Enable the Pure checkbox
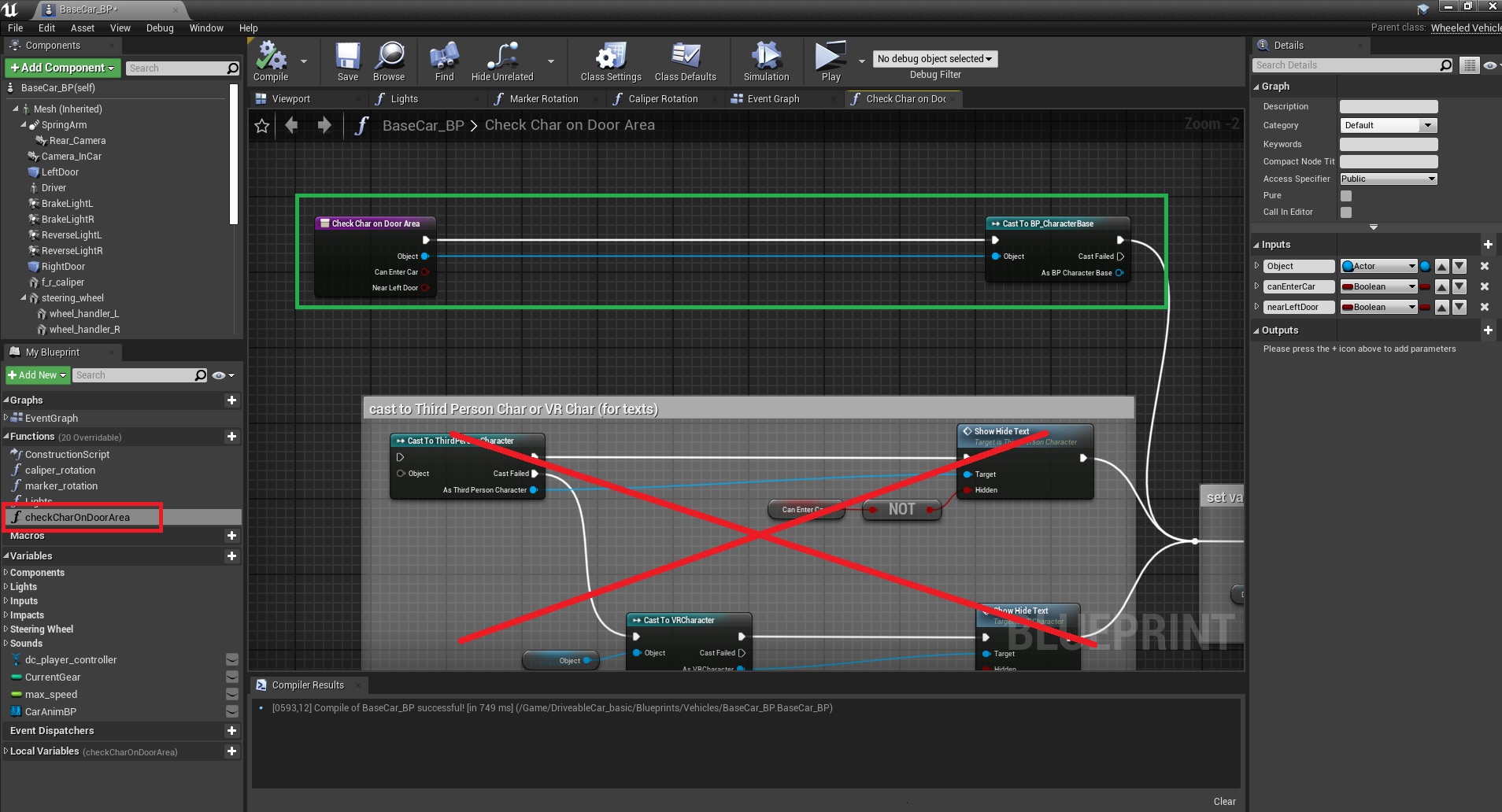 click(1346, 196)
